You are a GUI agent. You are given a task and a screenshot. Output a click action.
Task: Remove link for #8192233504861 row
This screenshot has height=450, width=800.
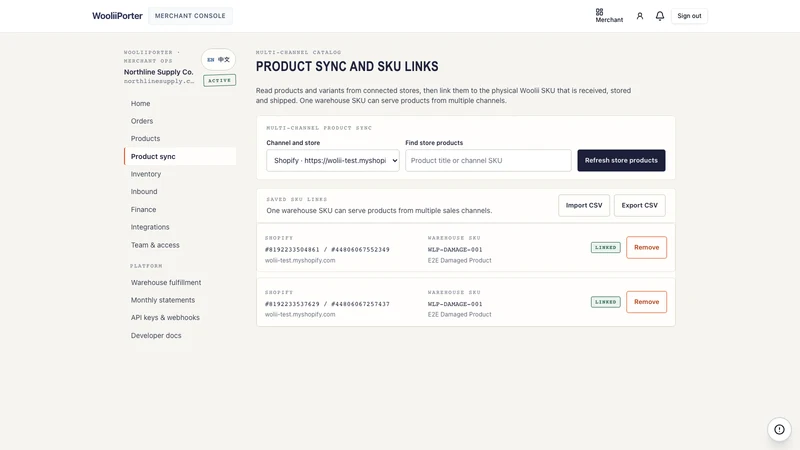coord(646,247)
